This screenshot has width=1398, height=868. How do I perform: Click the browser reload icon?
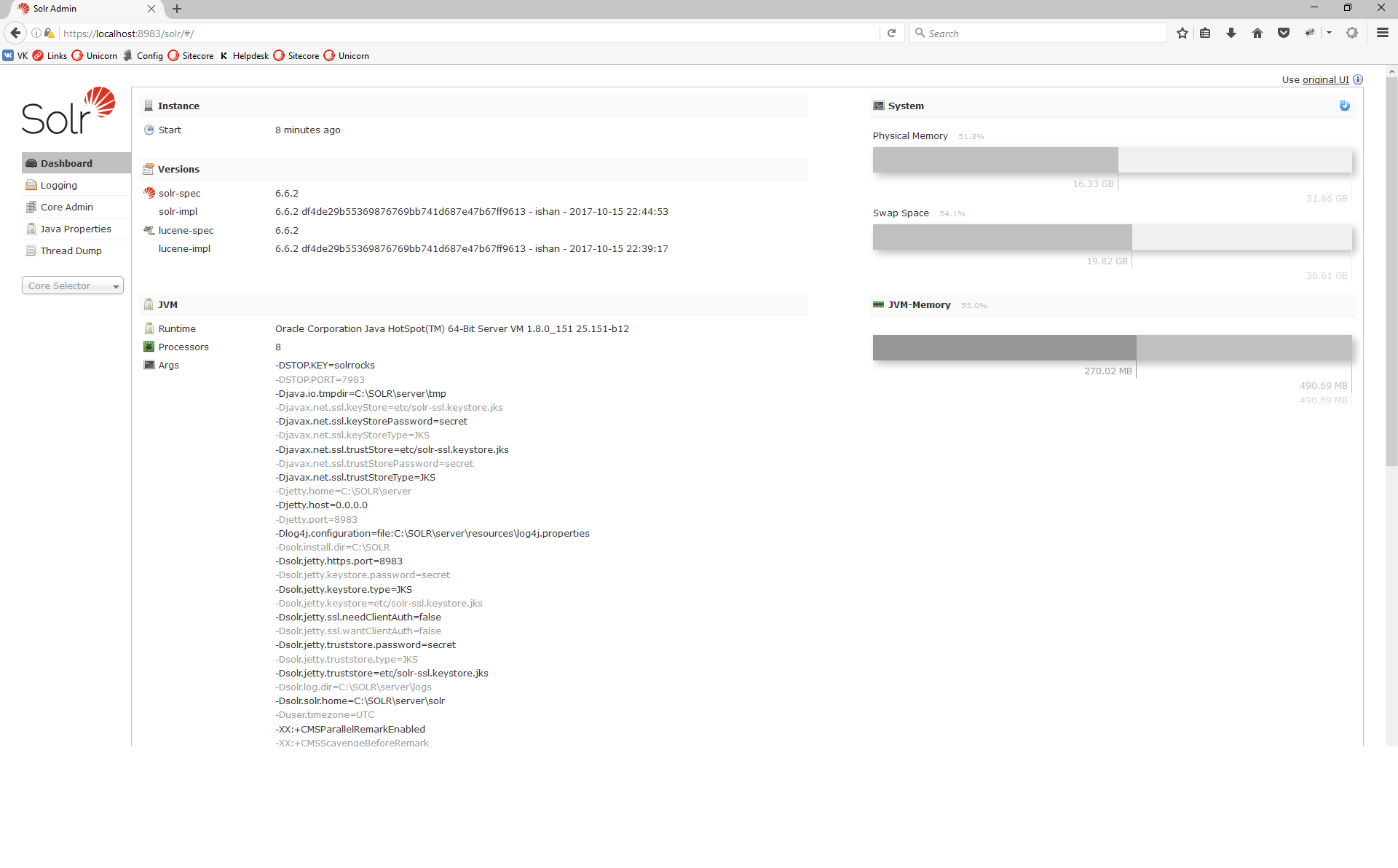891,33
